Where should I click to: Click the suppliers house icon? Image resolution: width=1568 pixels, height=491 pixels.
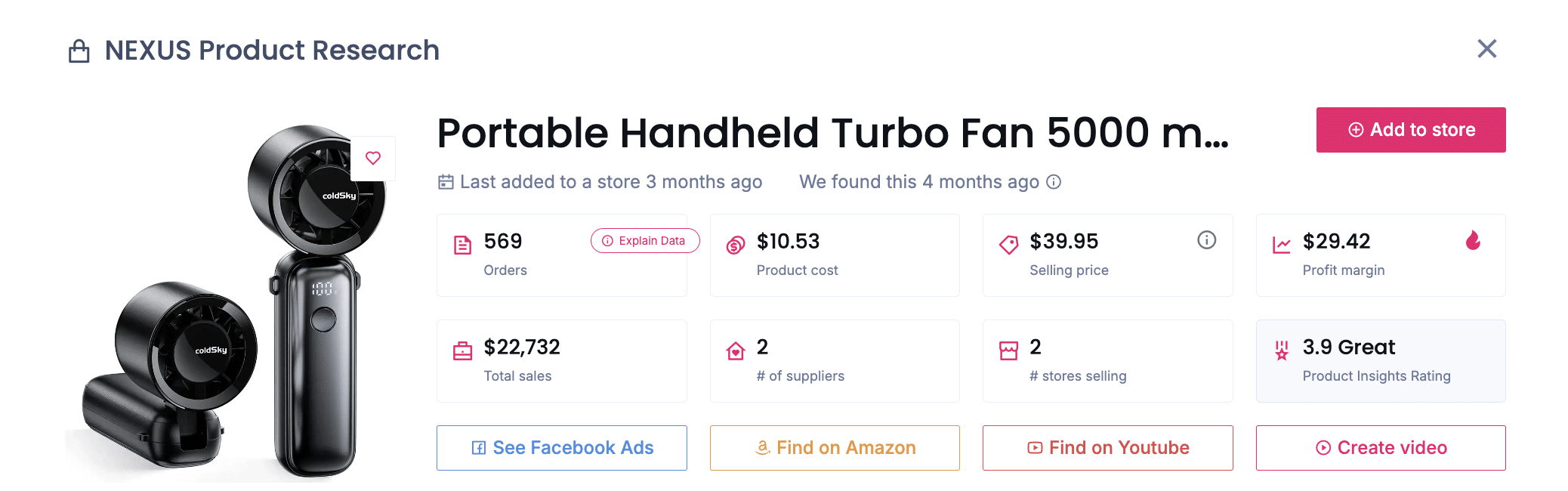(736, 350)
